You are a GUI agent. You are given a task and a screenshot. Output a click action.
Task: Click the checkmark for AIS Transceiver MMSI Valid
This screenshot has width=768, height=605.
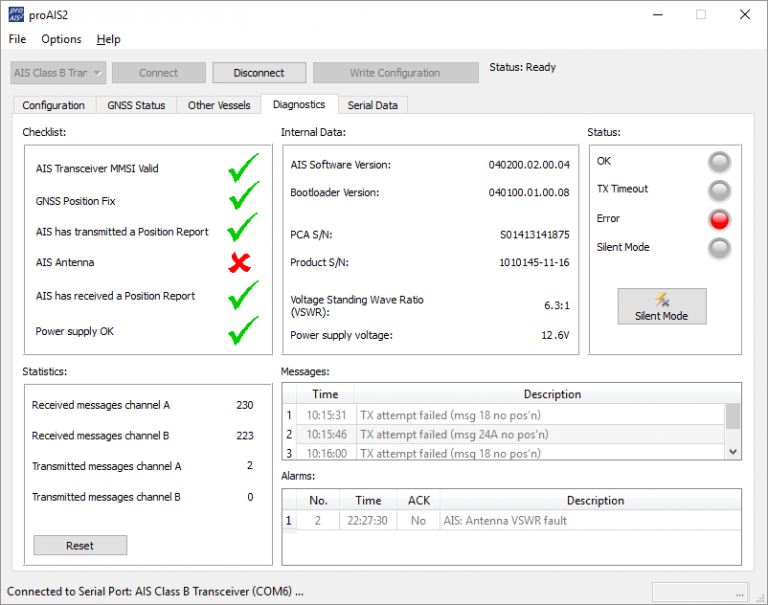point(242,167)
